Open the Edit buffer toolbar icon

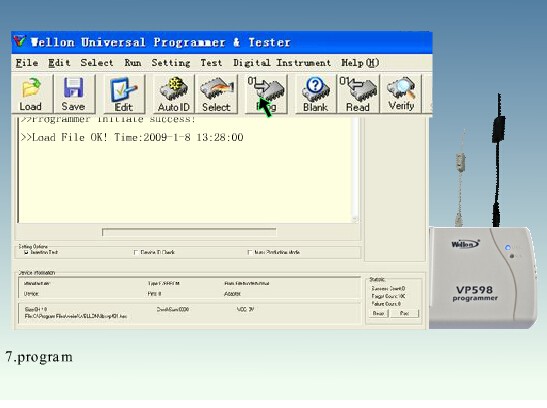(x=124, y=94)
